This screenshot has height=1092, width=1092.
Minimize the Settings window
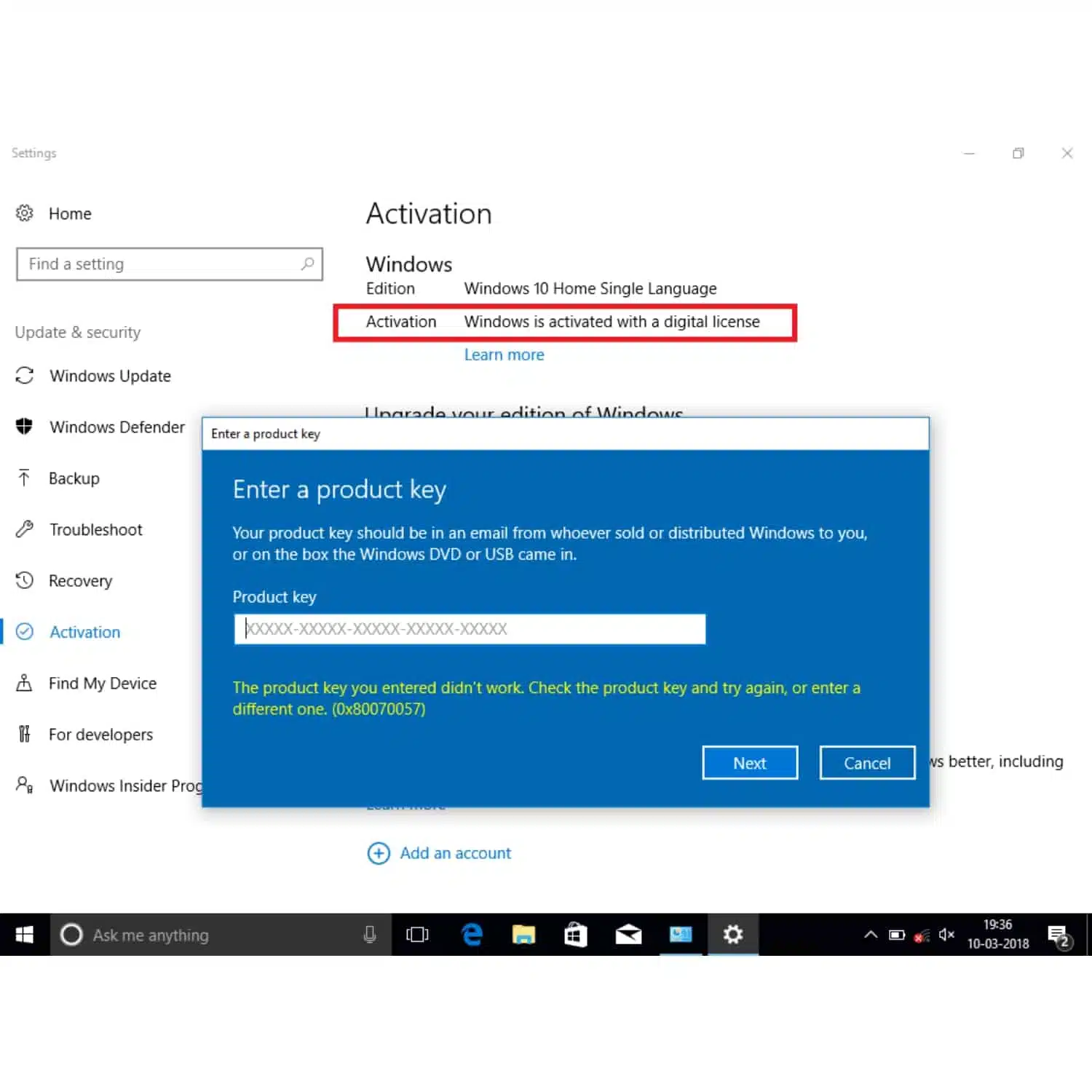[969, 153]
